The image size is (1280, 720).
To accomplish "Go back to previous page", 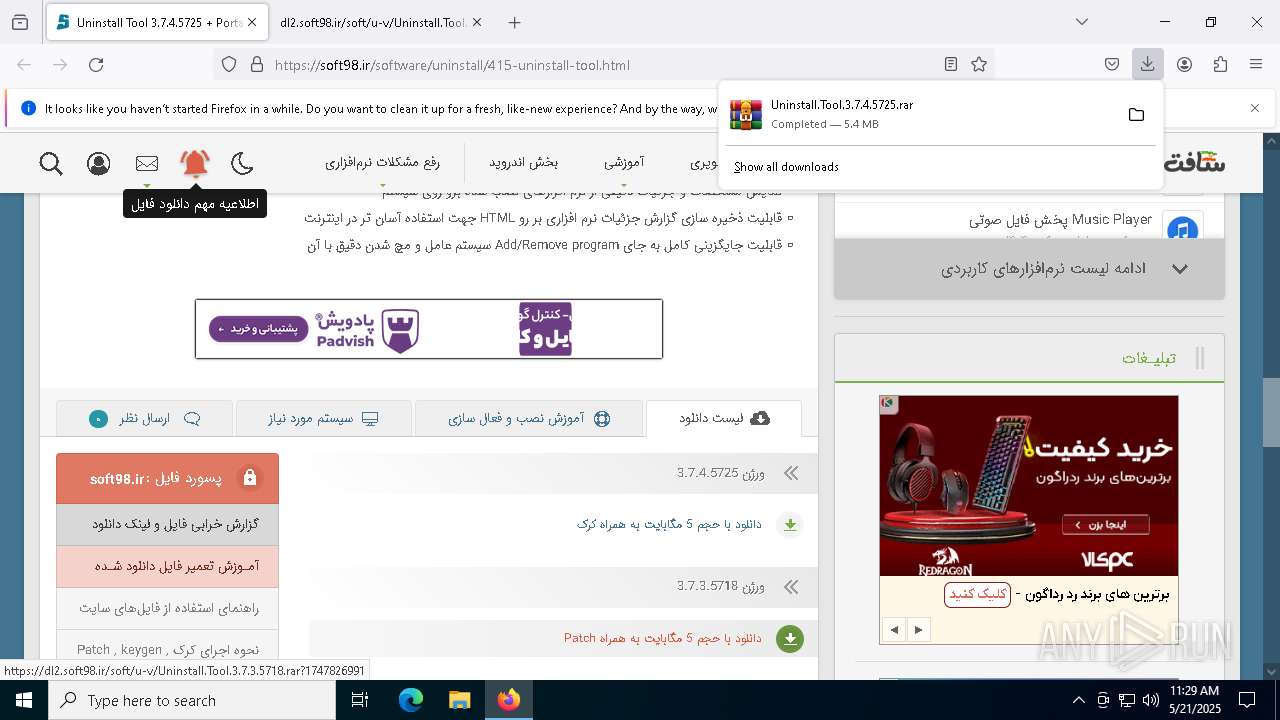I will click(24, 65).
